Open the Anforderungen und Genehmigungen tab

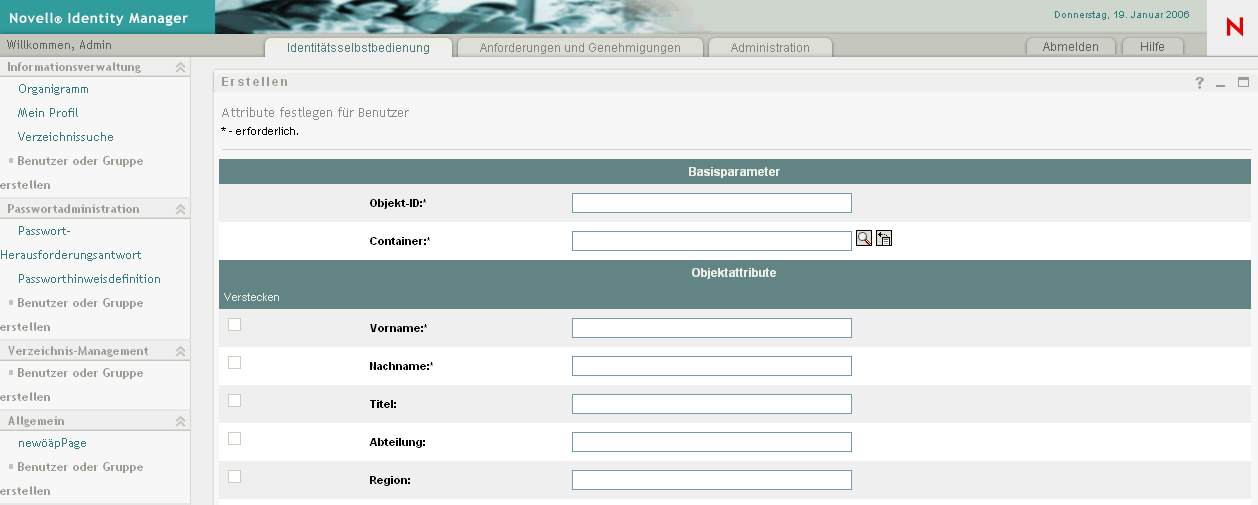[580, 47]
